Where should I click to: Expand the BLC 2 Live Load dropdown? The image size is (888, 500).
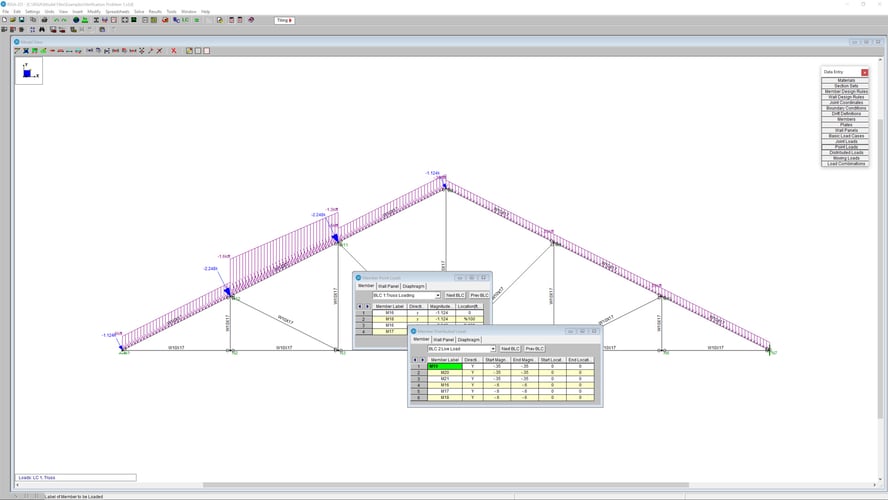coord(493,348)
